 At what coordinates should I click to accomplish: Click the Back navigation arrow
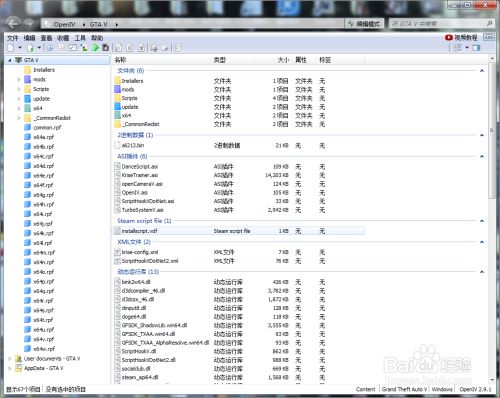13,23
